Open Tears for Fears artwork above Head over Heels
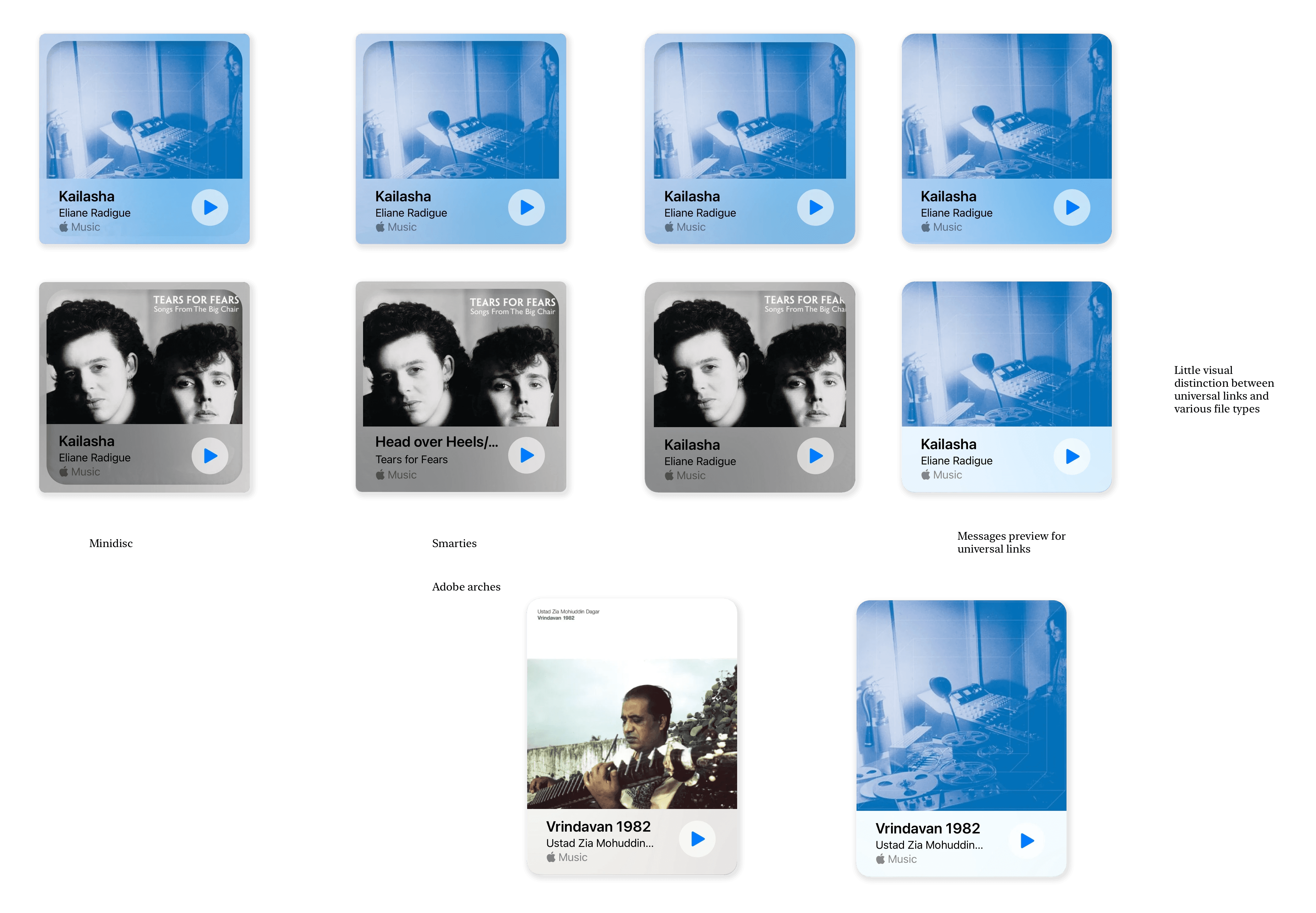 point(461,358)
